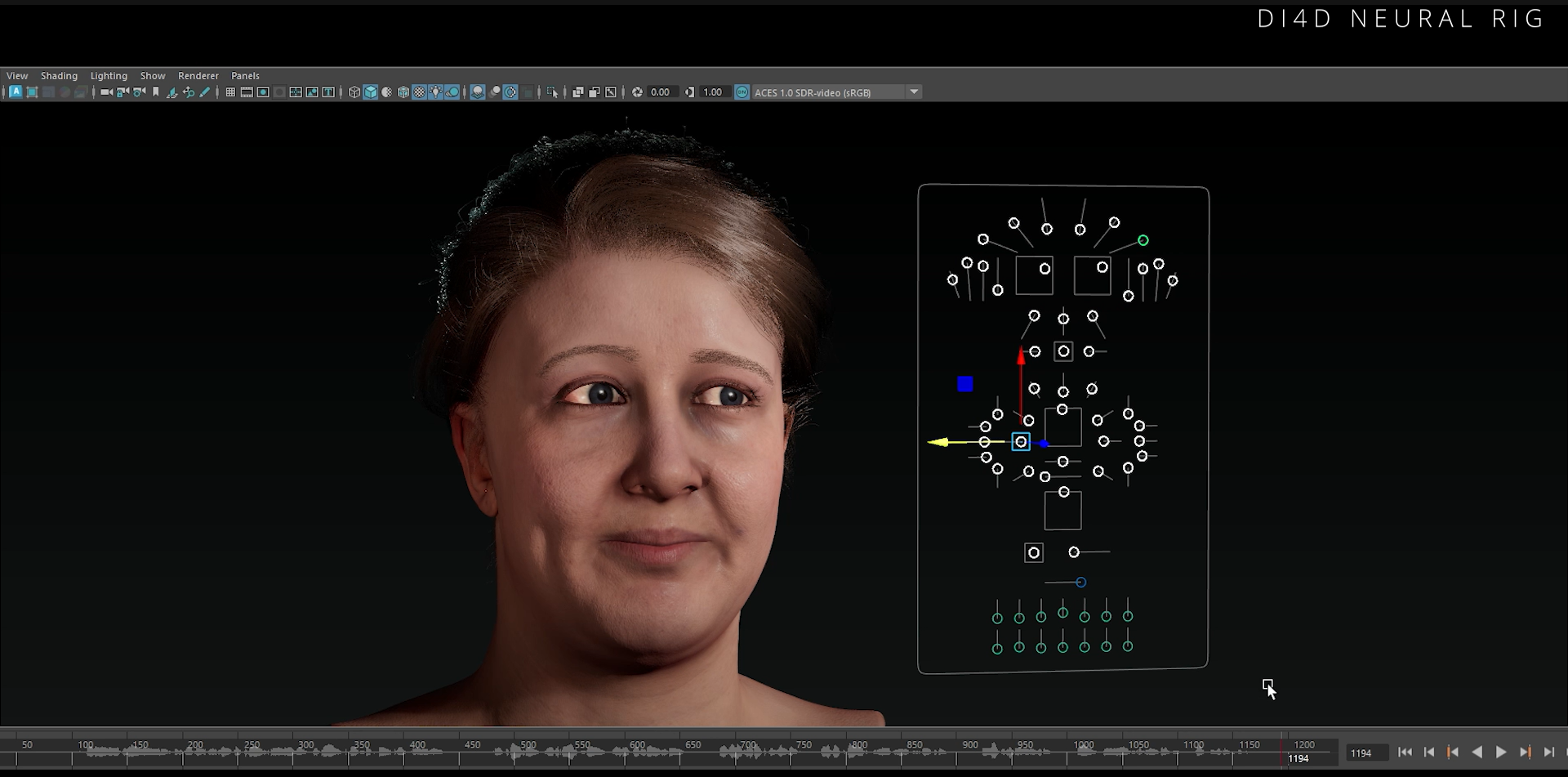The width and height of the screenshot is (1568, 777).
Task: Jump to the start of the timeline
Action: point(1406,752)
